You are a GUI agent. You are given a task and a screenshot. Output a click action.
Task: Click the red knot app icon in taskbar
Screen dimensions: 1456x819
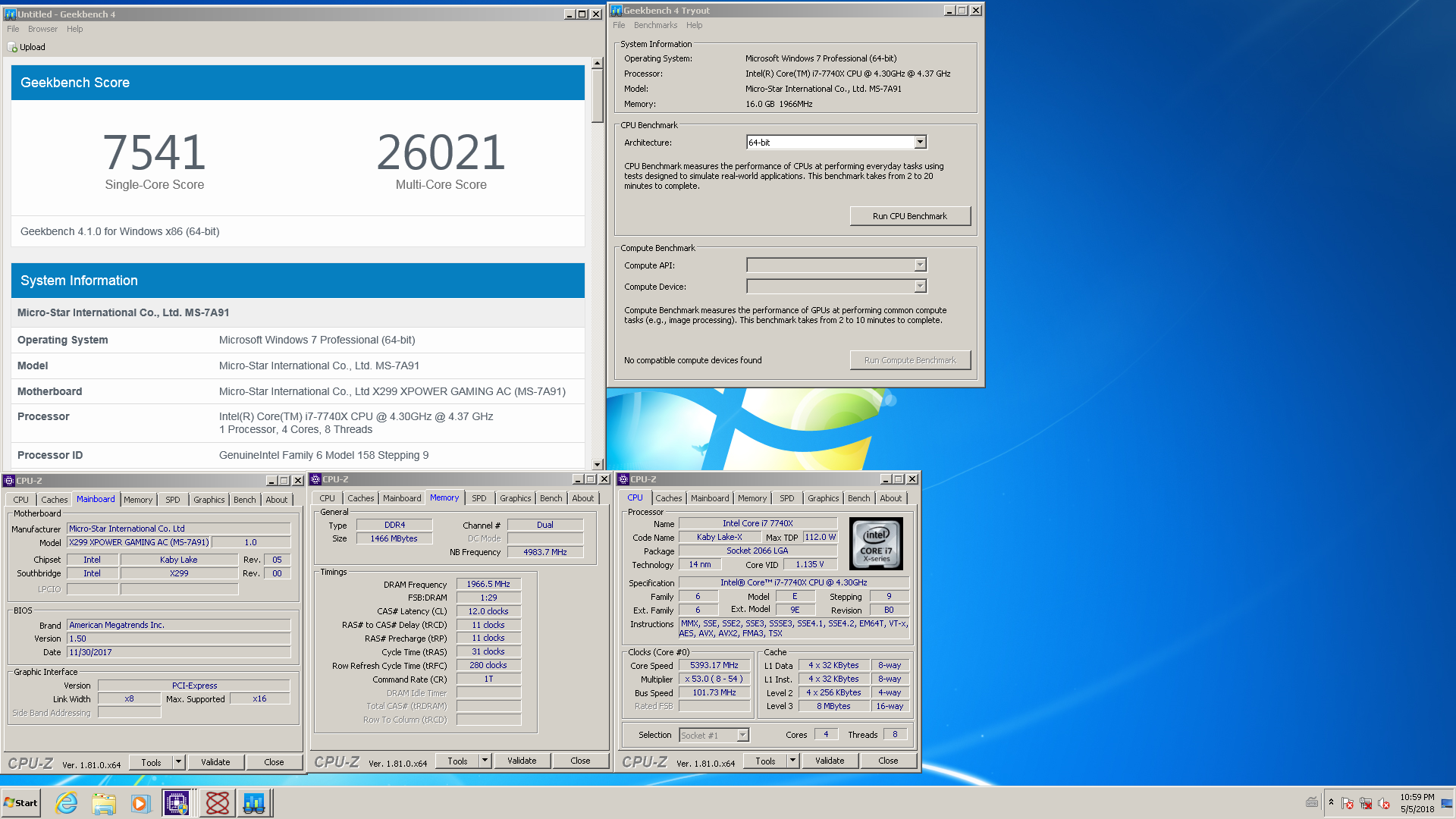pyautogui.click(x=218, y=803)
